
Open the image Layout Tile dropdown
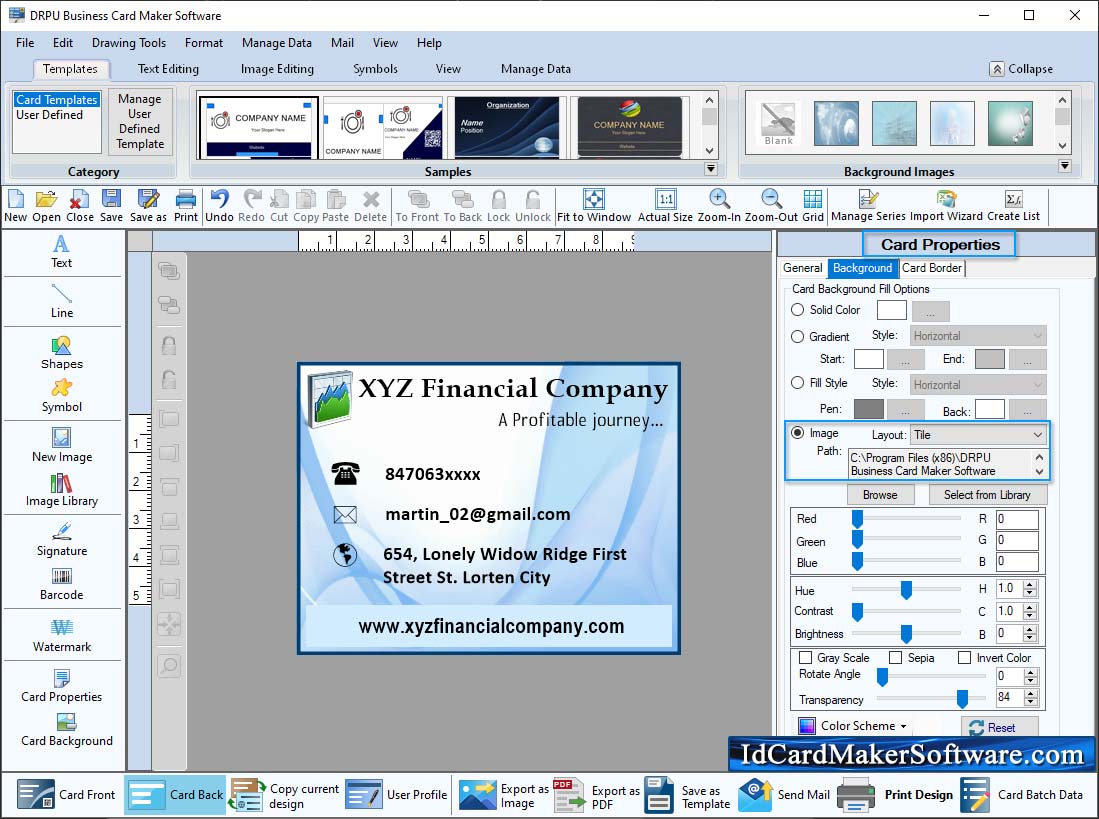pos(978,435)
